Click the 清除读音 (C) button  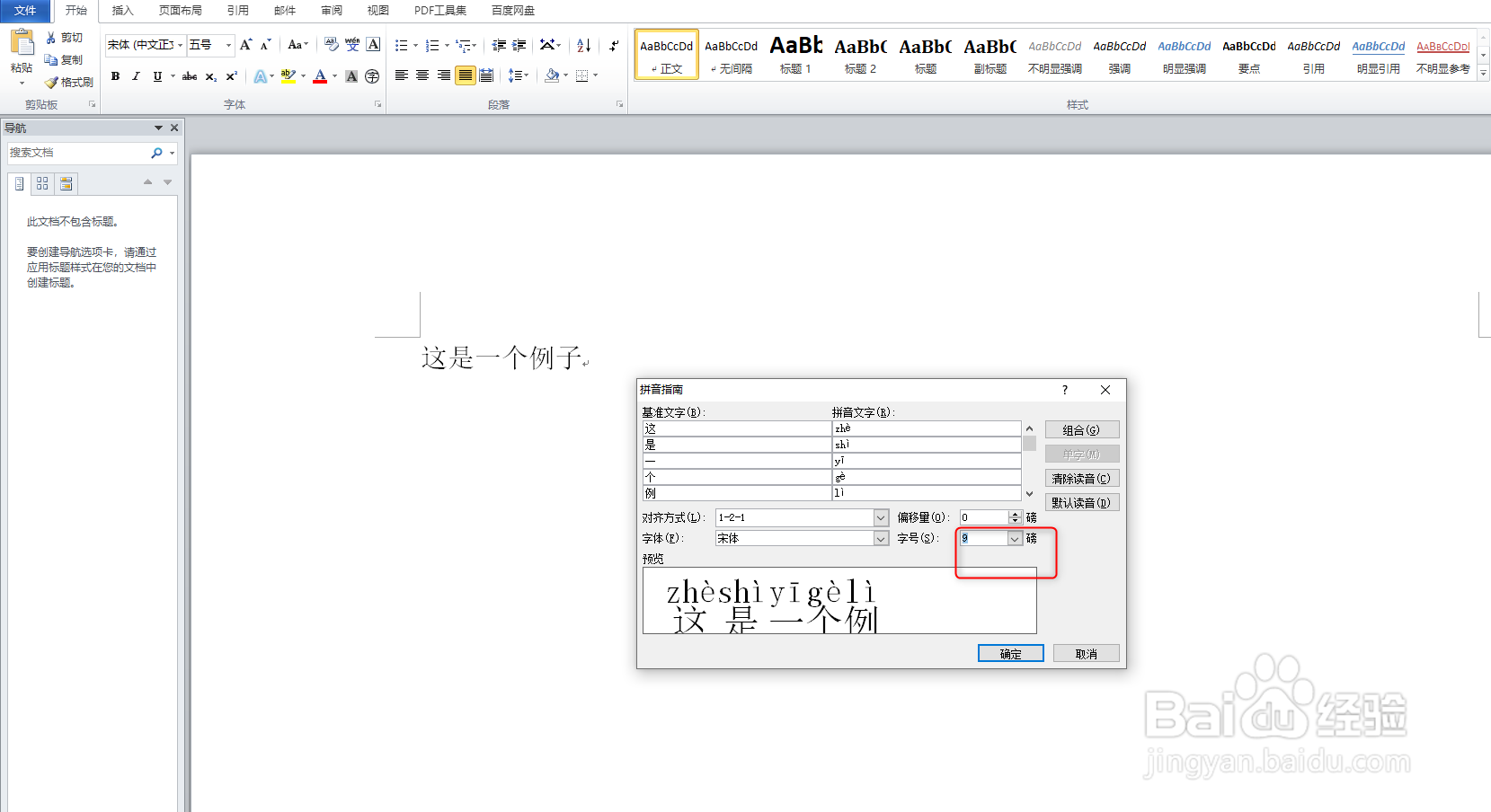tap(1082, 479)
